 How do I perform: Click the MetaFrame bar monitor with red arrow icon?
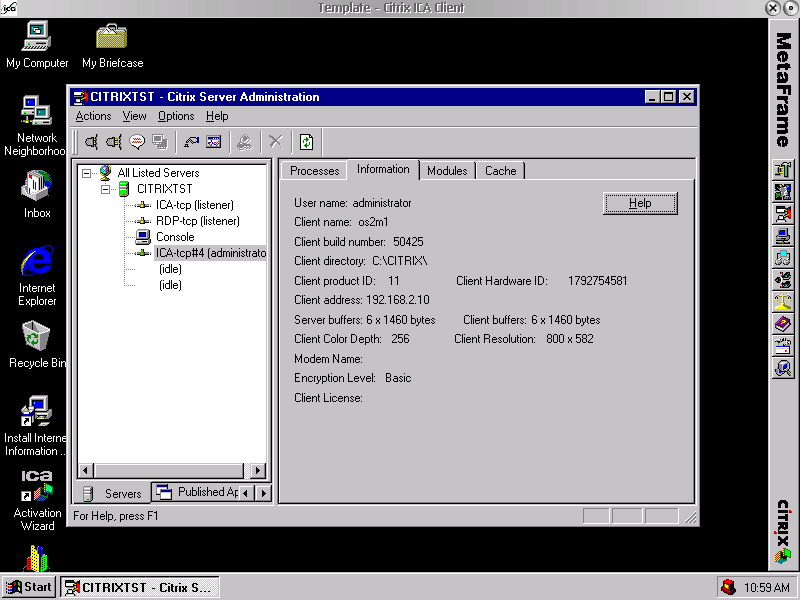[783, 214]
